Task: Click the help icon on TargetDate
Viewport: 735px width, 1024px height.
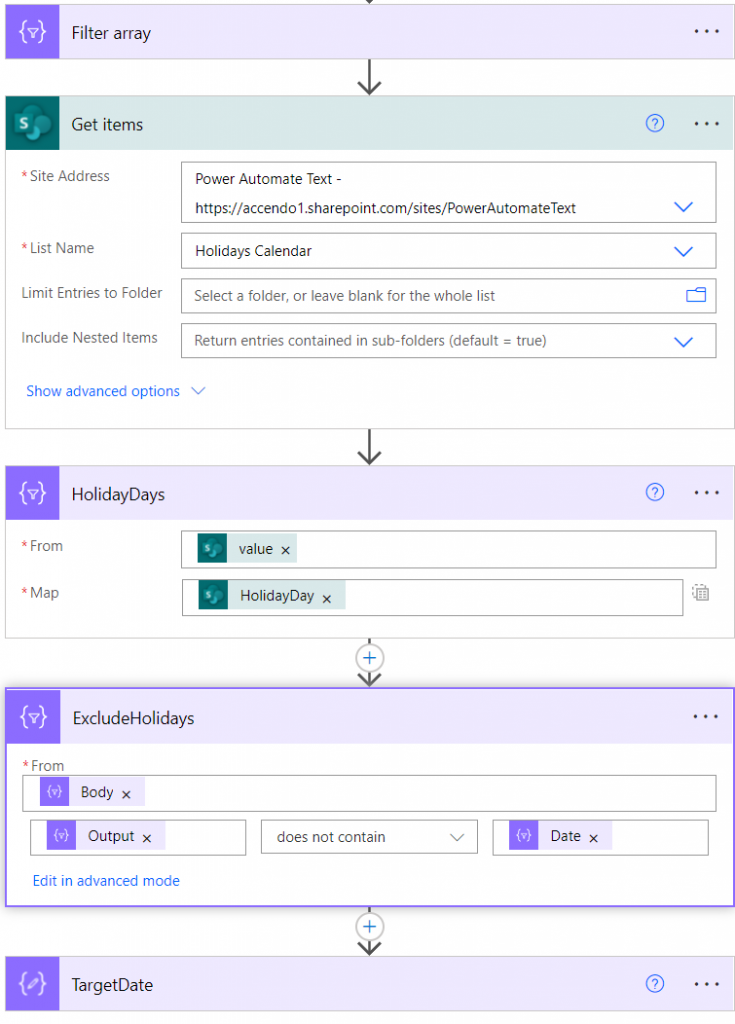Action: point(655,985)
